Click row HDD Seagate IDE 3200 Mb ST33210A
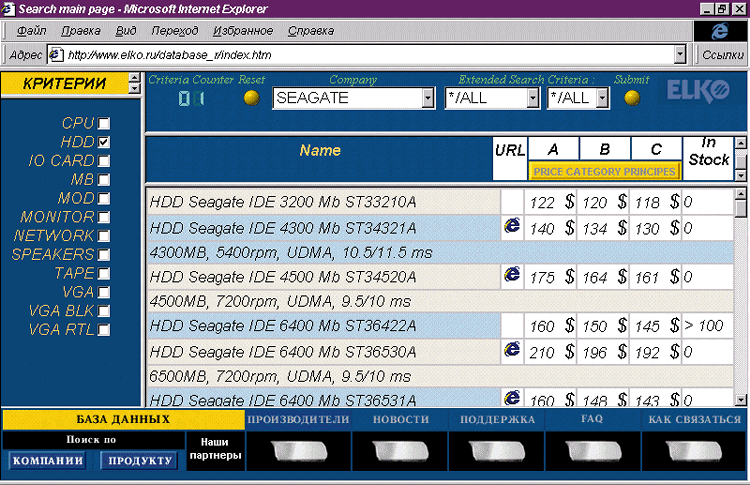The width and height of the screenshot is (750, 485). click(323, 202)
